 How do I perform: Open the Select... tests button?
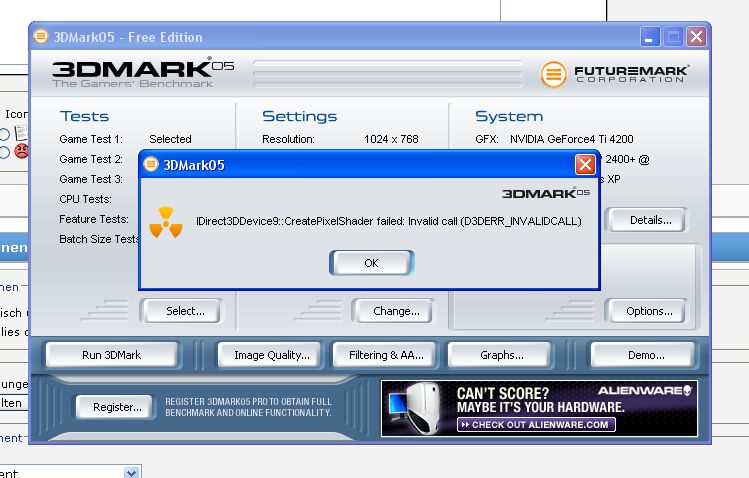pyautogui.click(x=182, y=311)
